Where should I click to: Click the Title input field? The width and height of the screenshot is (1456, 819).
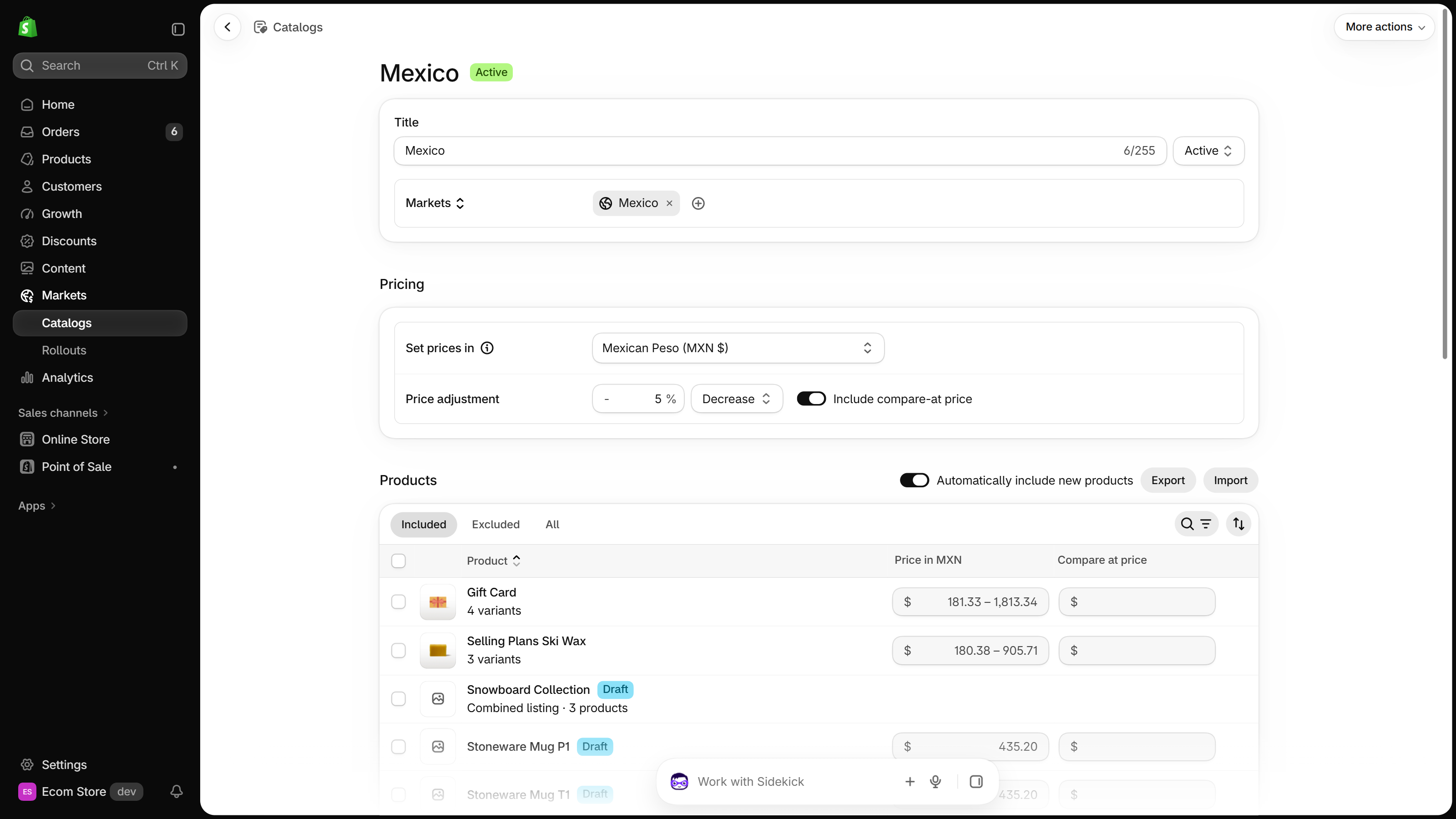point(780,151)
